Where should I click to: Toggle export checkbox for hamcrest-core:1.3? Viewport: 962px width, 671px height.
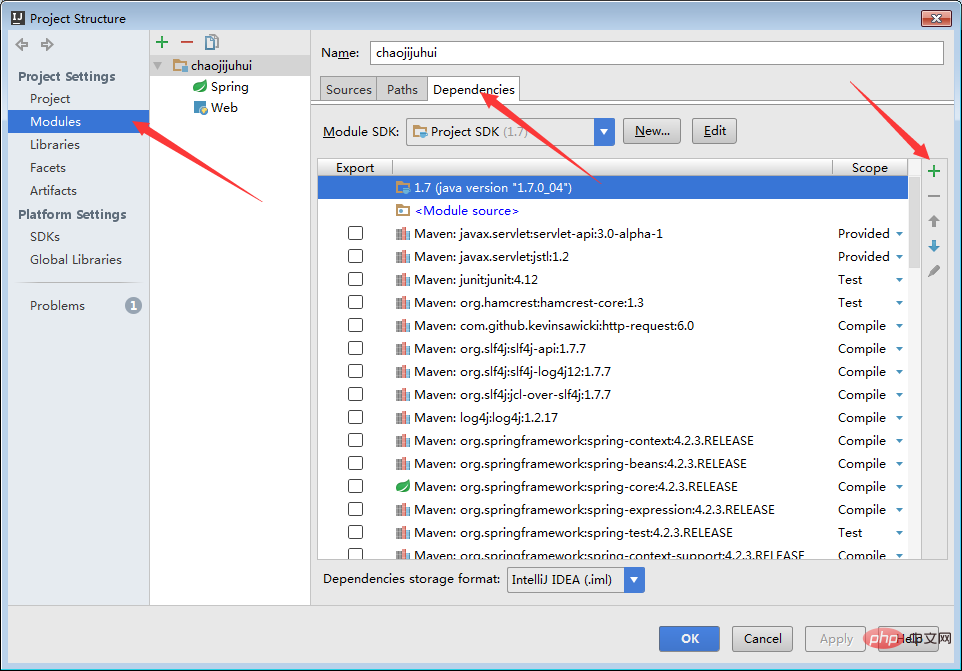(355, 302)
